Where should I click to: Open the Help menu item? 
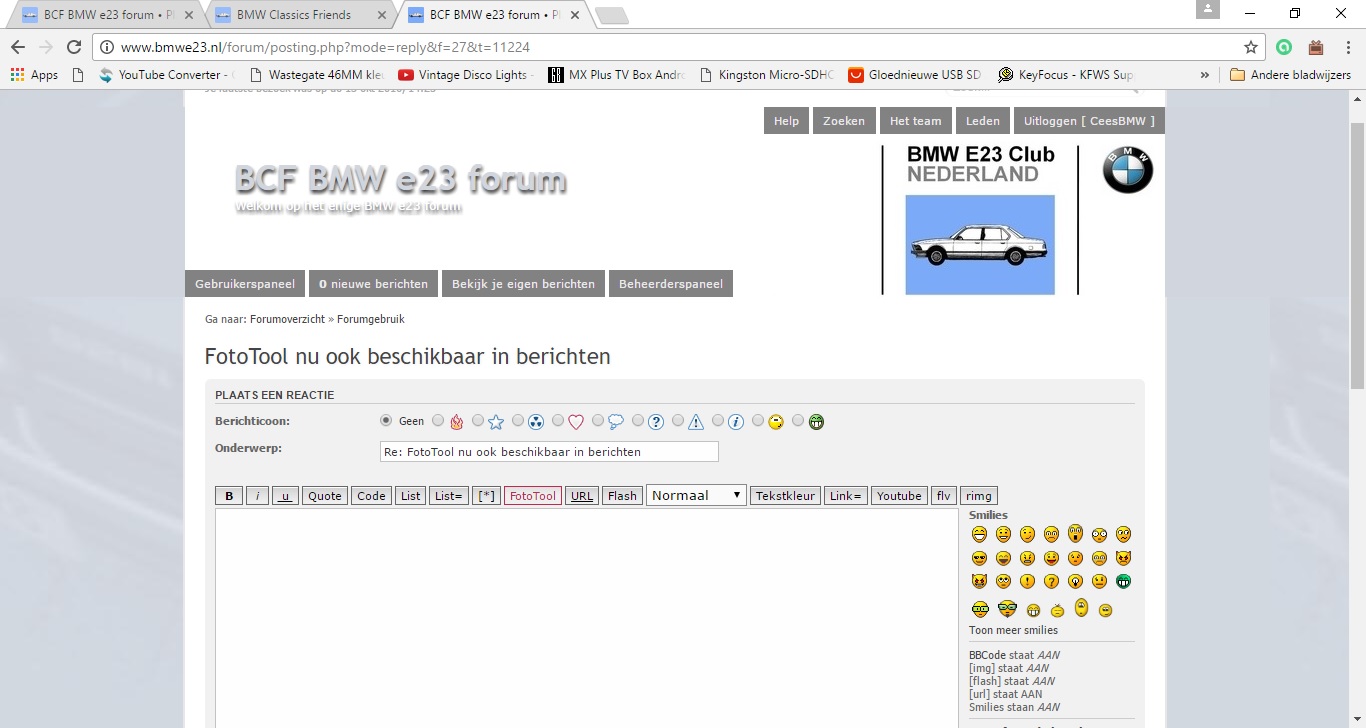point(787,121)
